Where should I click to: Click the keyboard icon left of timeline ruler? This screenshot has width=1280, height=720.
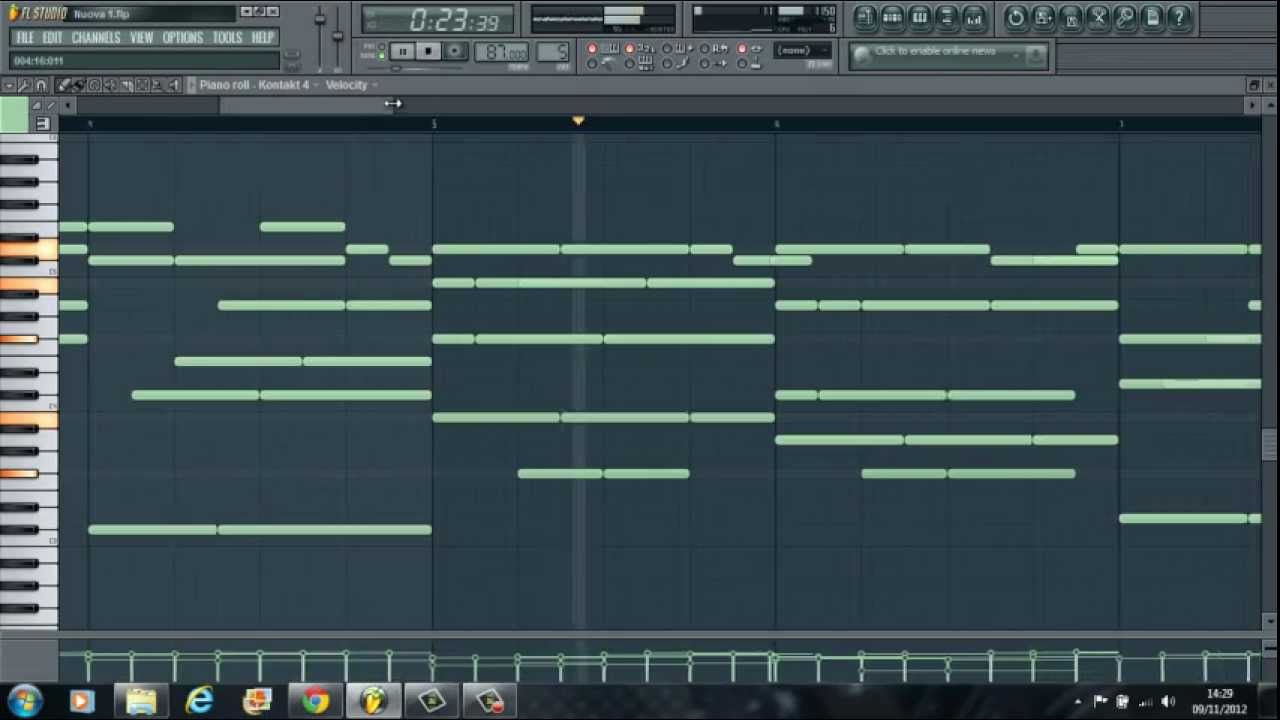[x=42, y=123]
